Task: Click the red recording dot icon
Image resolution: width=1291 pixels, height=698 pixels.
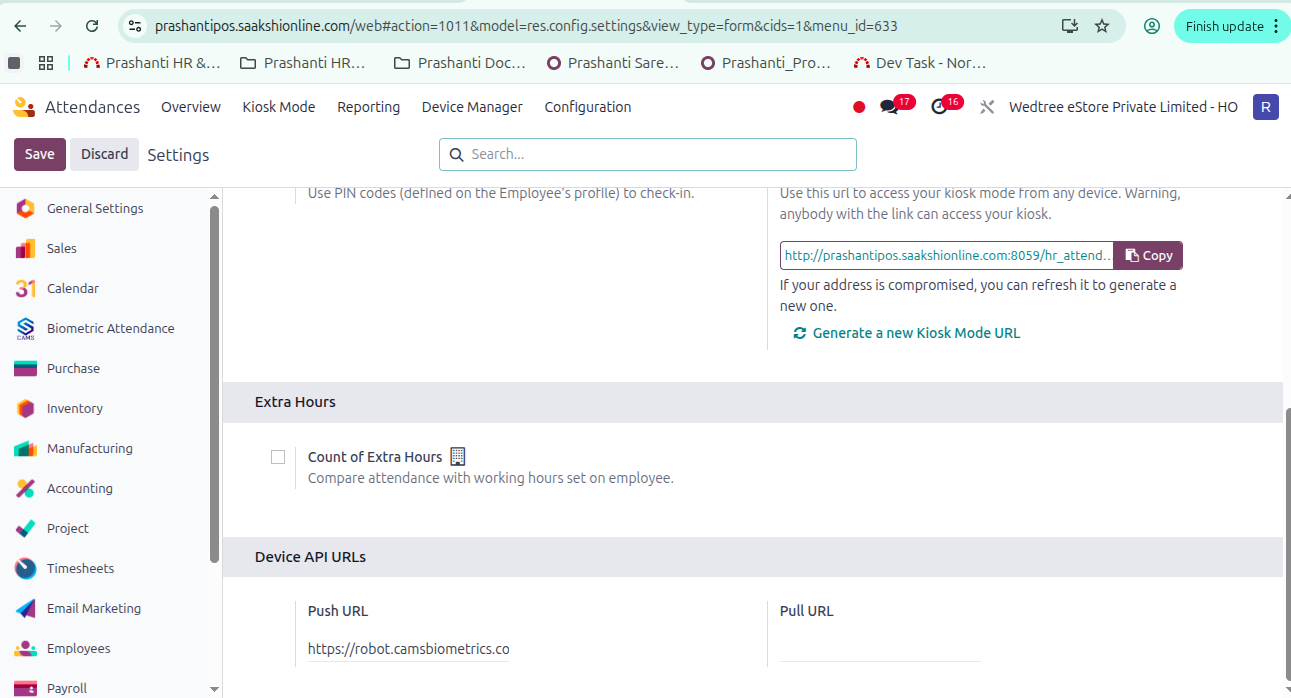Action: tap(859, 107)
